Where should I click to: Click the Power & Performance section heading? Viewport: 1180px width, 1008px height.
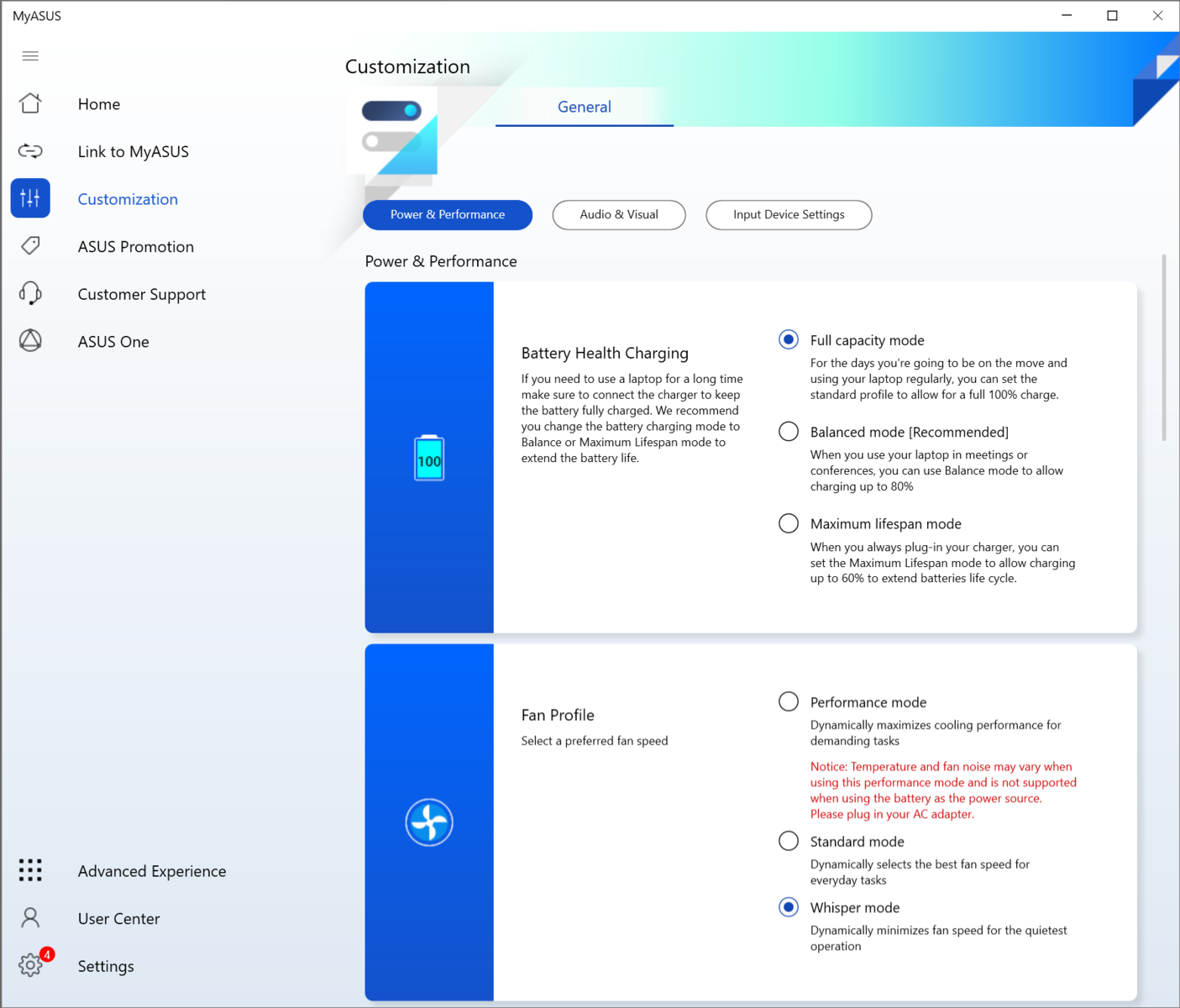[x=441, y=261]
